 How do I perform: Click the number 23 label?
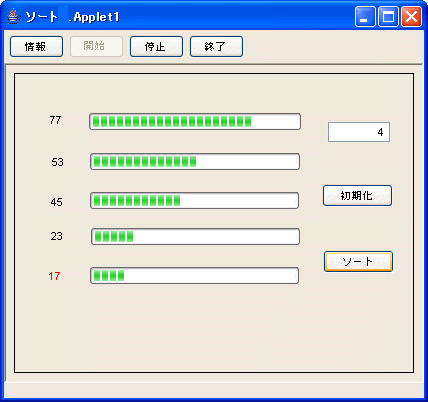[x=57, y=236]
